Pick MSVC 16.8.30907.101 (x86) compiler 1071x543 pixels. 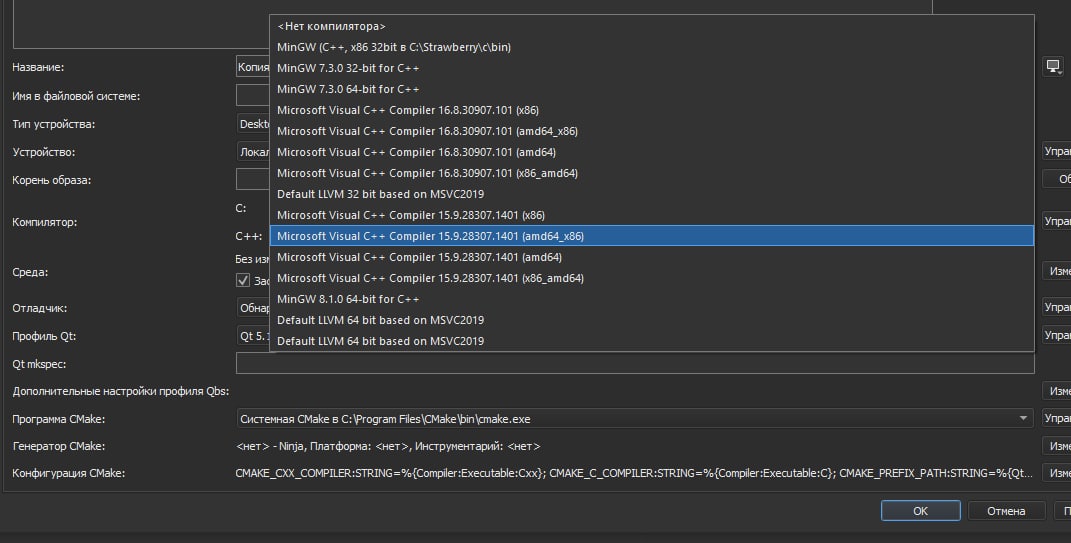(x=652, y=110)
